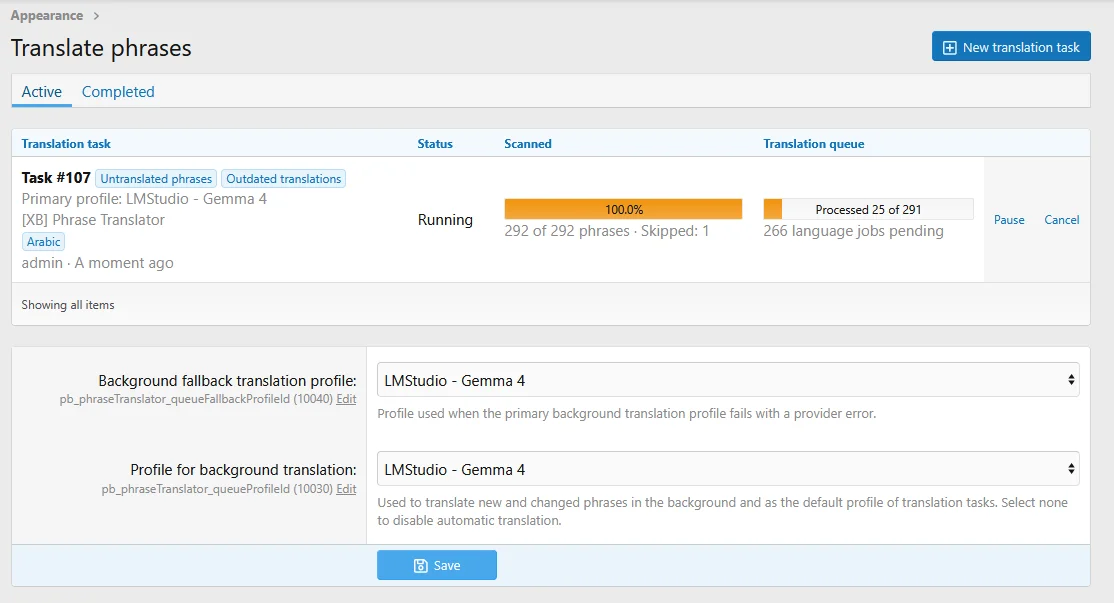This screenshot has width=1114, height=603.
Task: Click the Scanned column header
Action: point(528,143)
